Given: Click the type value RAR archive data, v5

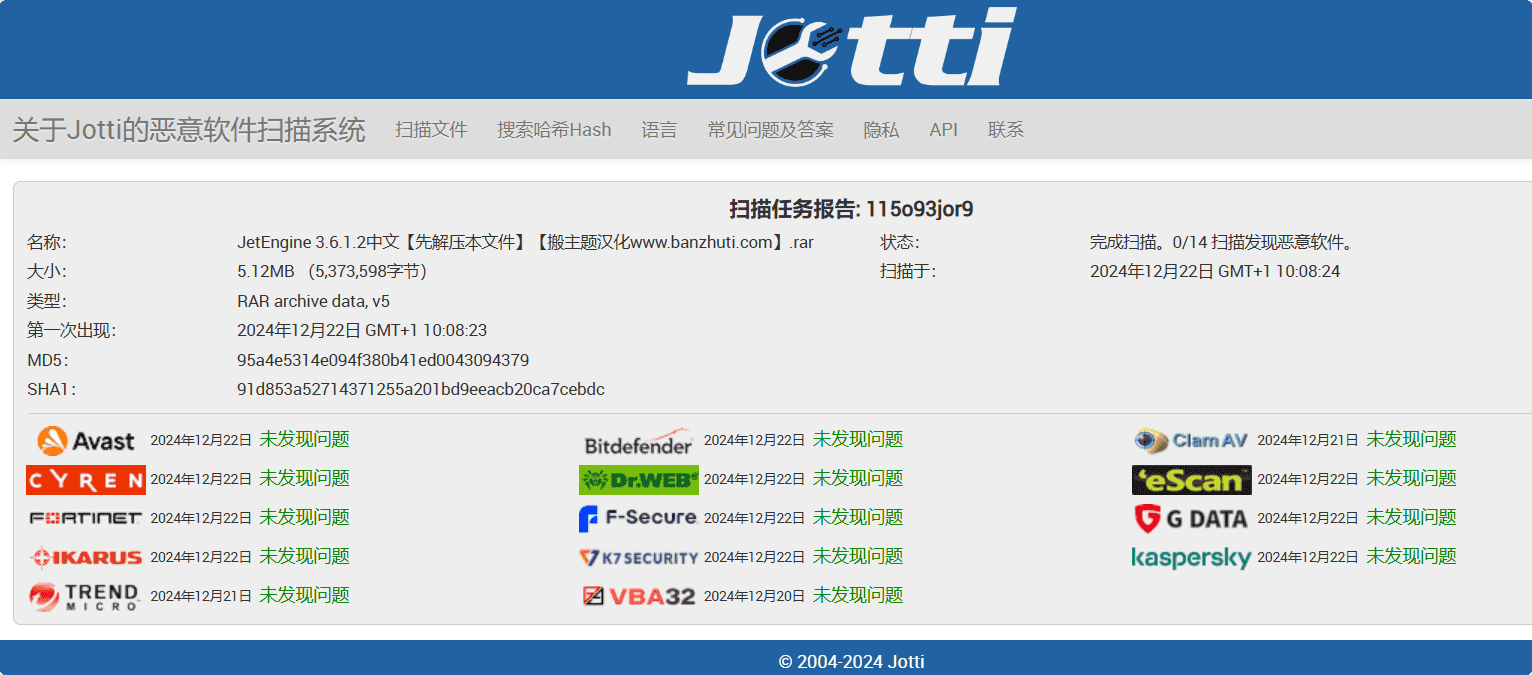Looking at the screenshot, I should click(x=313, y=301).
